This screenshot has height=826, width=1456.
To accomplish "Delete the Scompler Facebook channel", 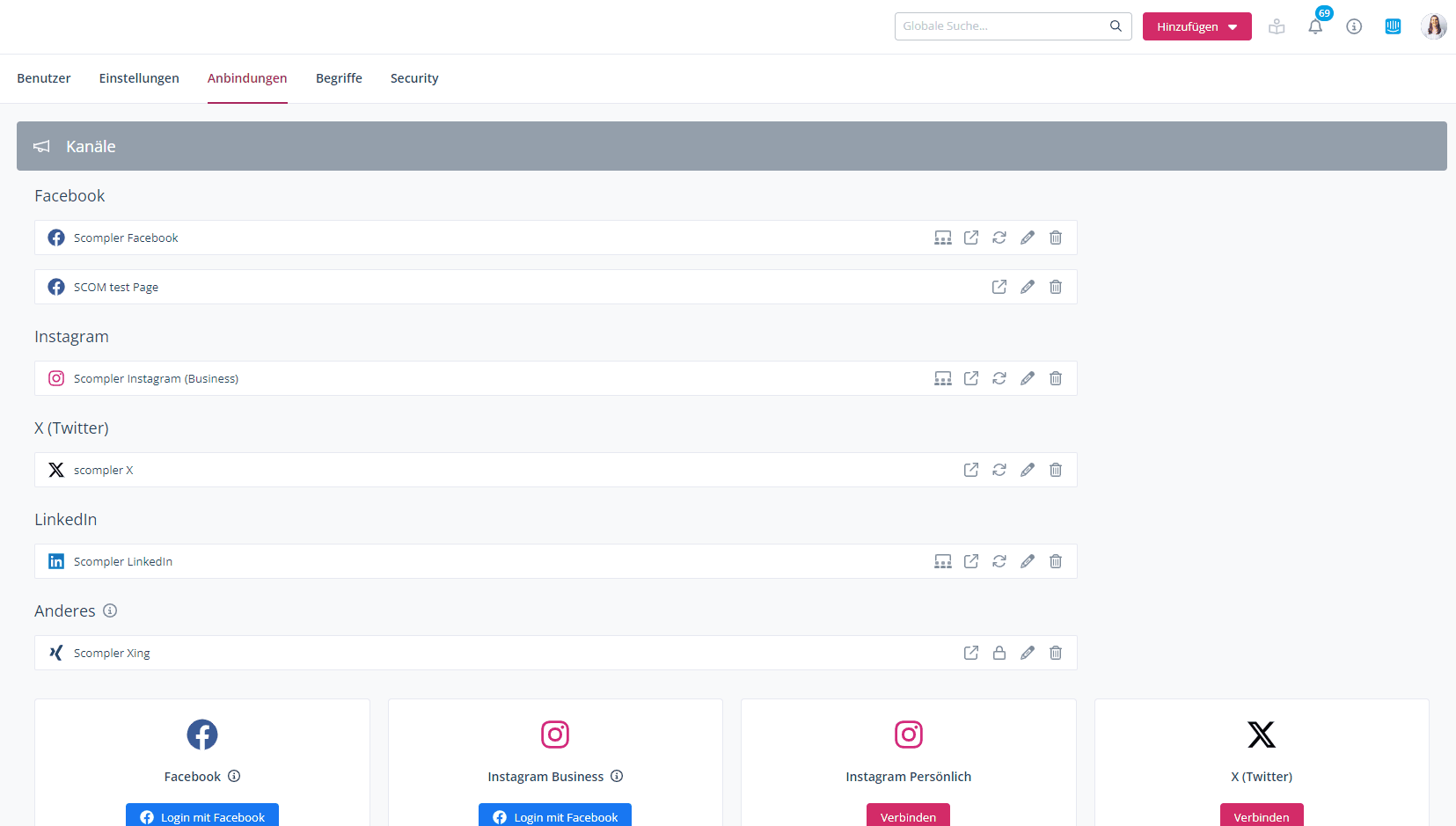I will coord(1056,238).
